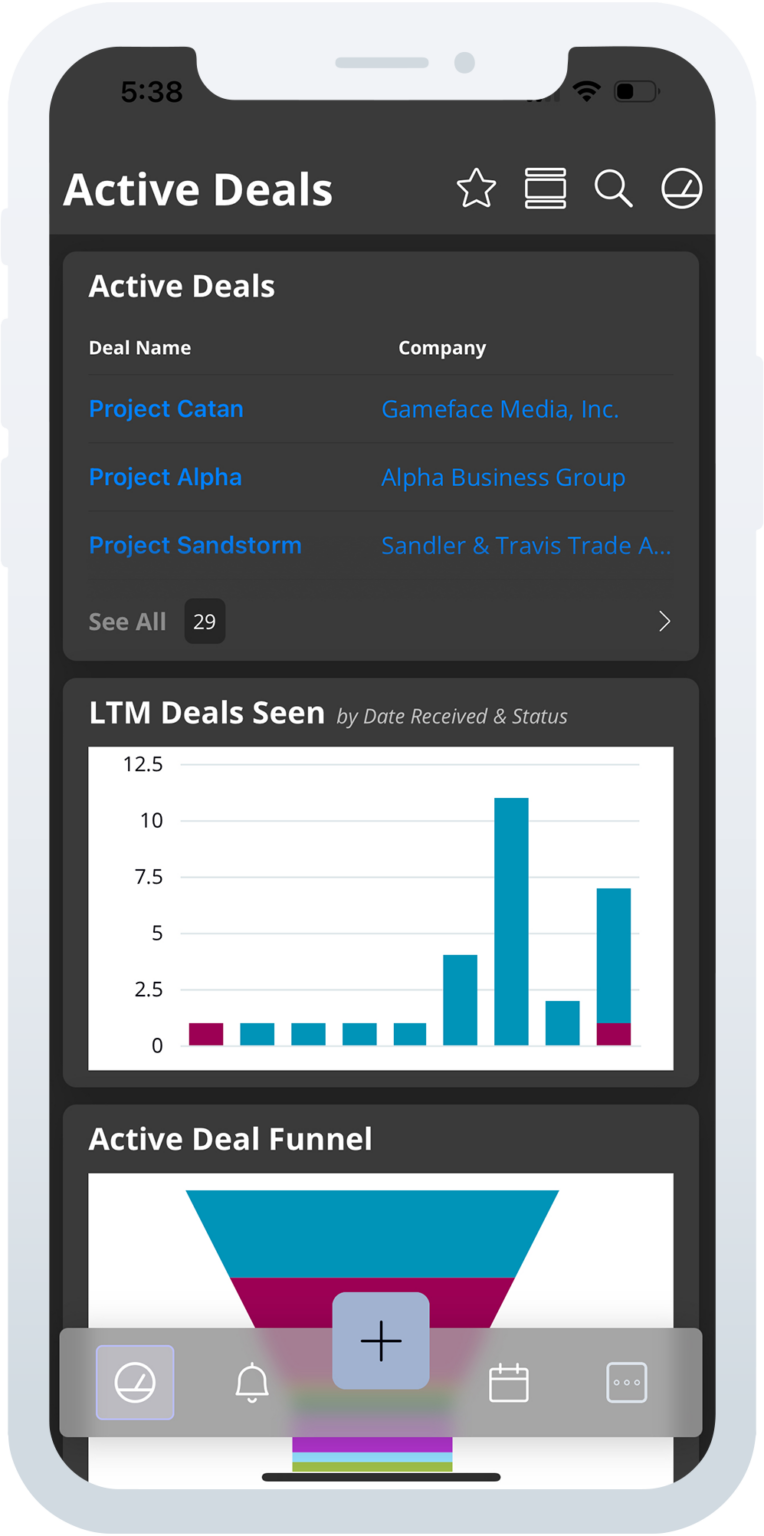Open the Alpha Business Group company record
This screenshot has width=764, height=1536.
coord(503,477)
